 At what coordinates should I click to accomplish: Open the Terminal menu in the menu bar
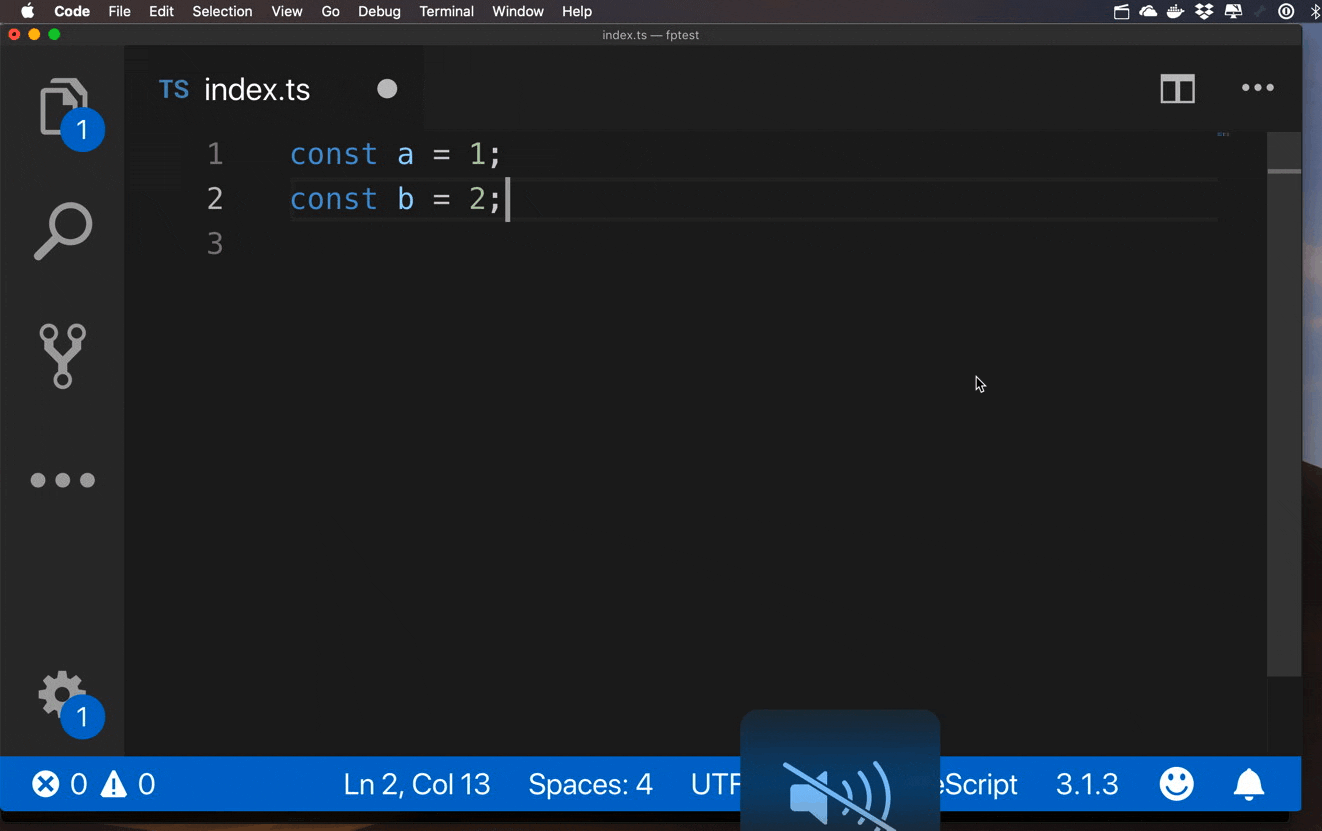(446, 11)
